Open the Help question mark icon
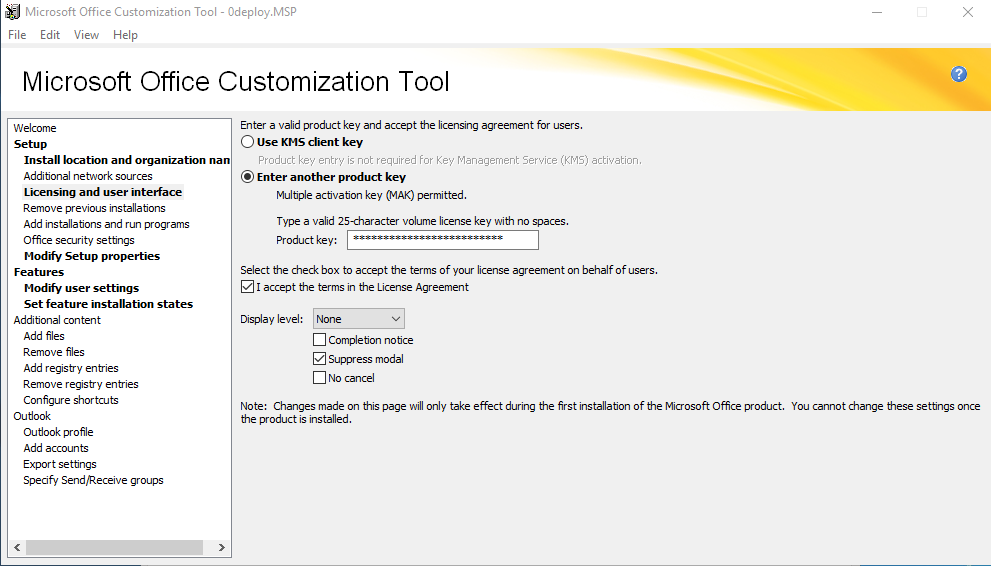991x566 pixels. (958, 75)
